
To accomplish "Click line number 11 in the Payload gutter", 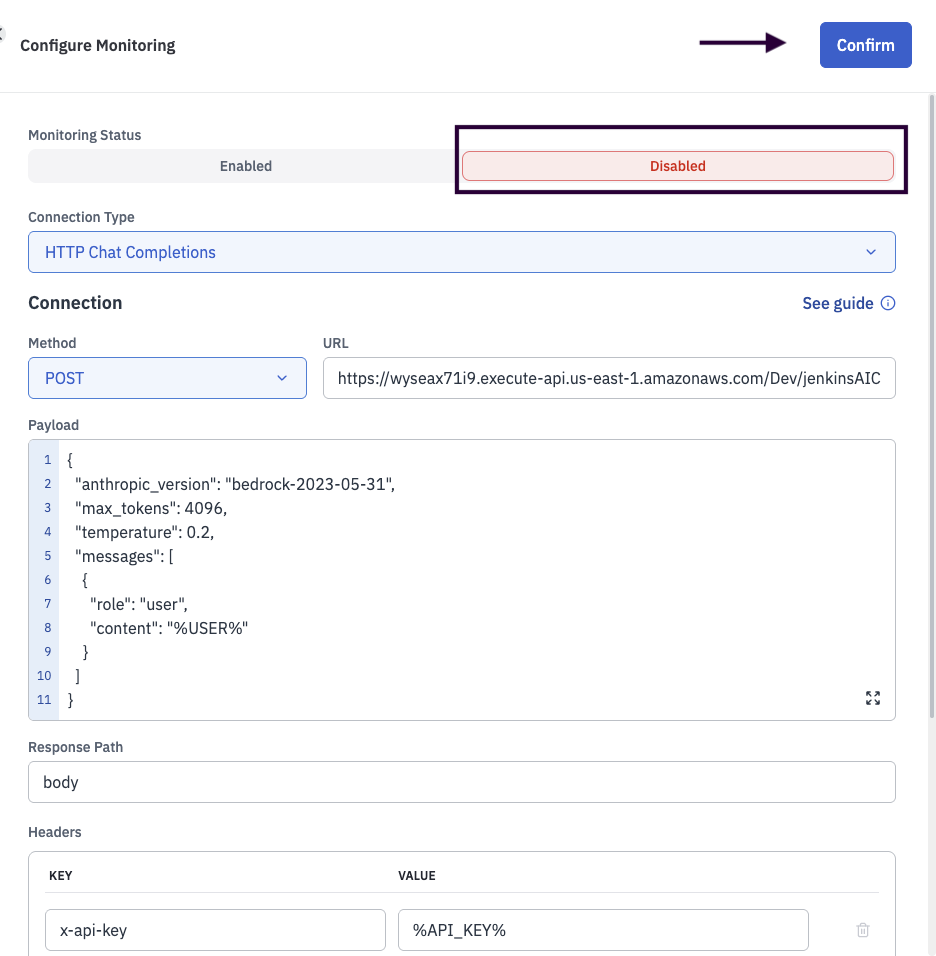I will [x=44, y=700].
